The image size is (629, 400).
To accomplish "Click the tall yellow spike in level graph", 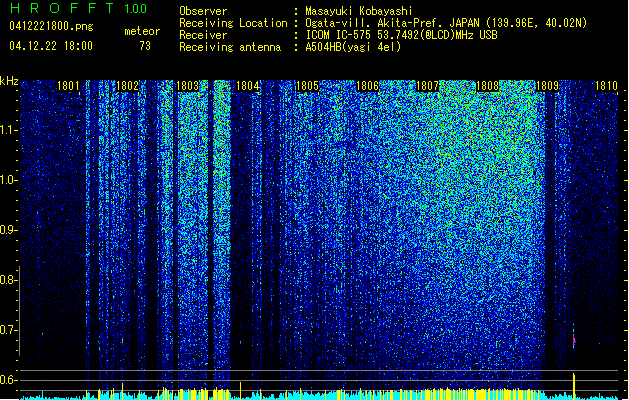I will [574, 386].
